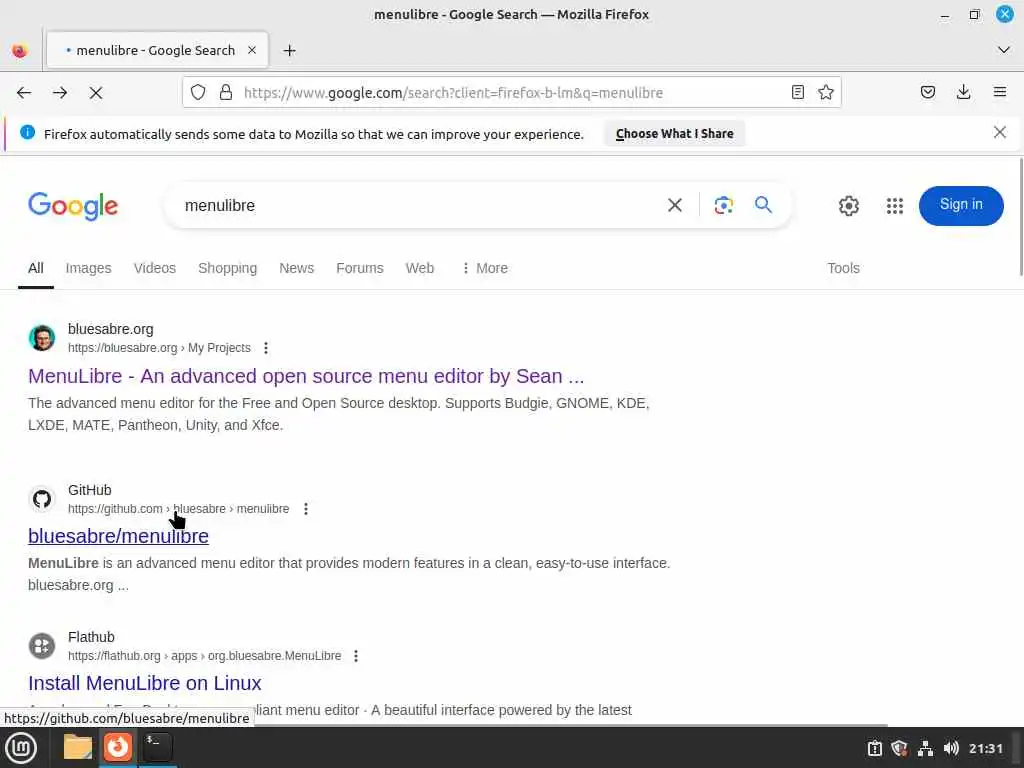Switch to the News tab
This screenshot has height=768, width=1024.
click(x=296, y=268)
